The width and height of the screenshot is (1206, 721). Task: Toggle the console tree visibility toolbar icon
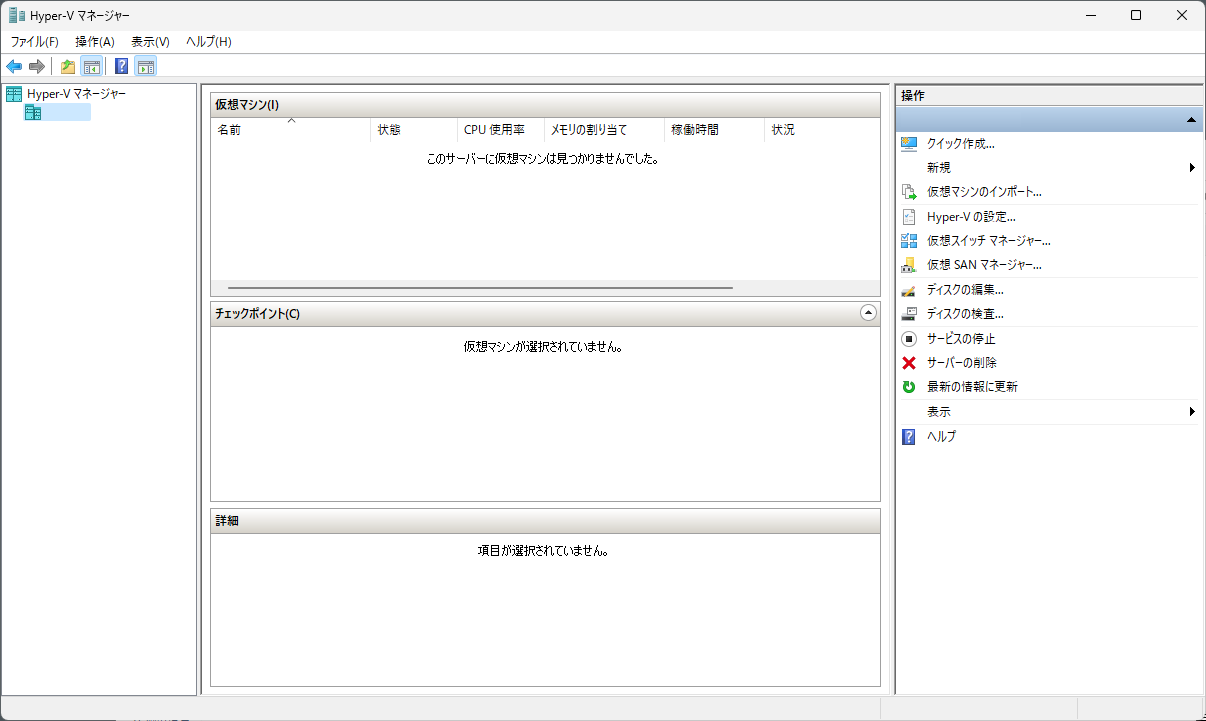point(91,66)
